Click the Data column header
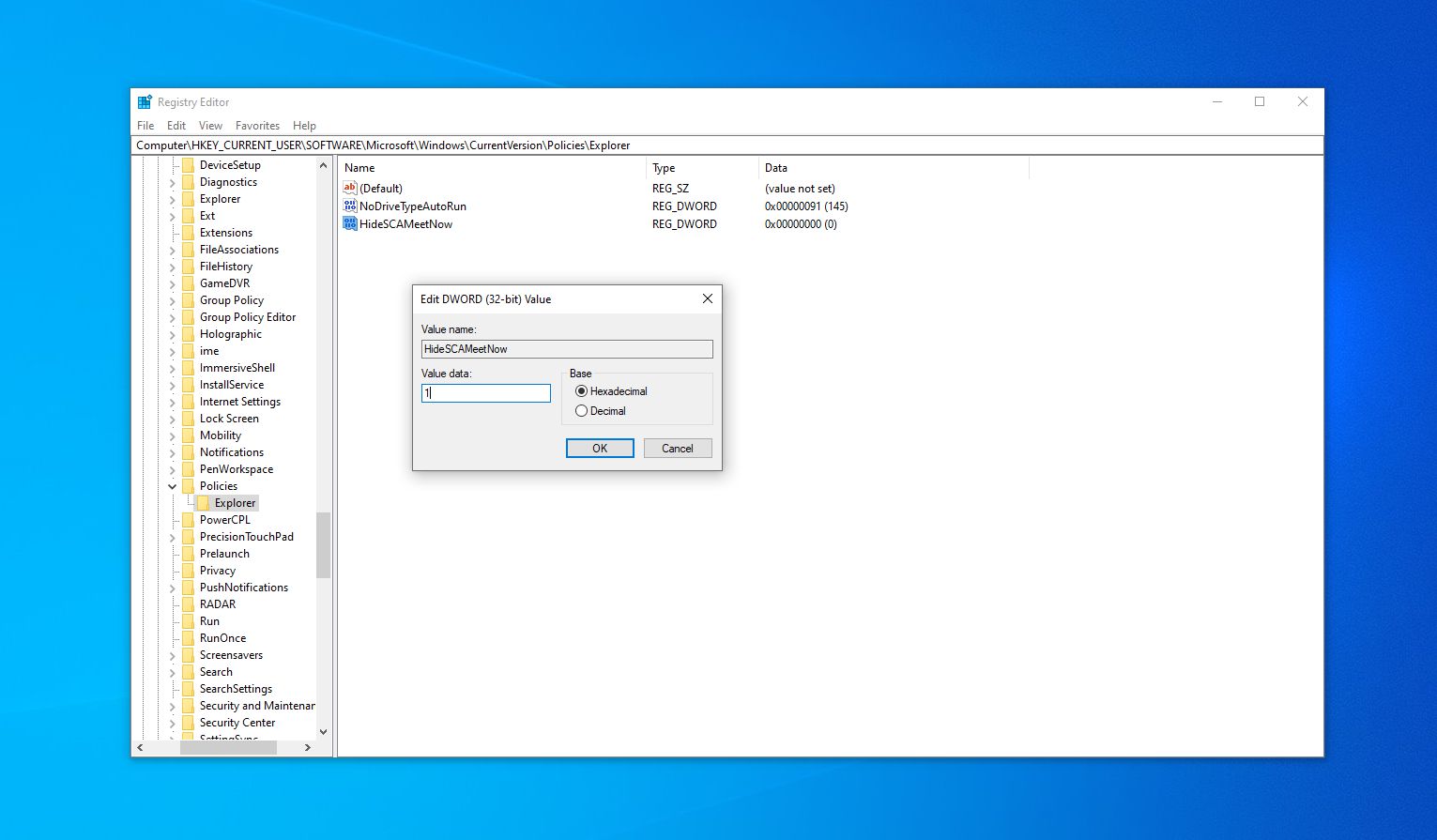The width and height of the screenshot is (1437, 840). point(894,168)
